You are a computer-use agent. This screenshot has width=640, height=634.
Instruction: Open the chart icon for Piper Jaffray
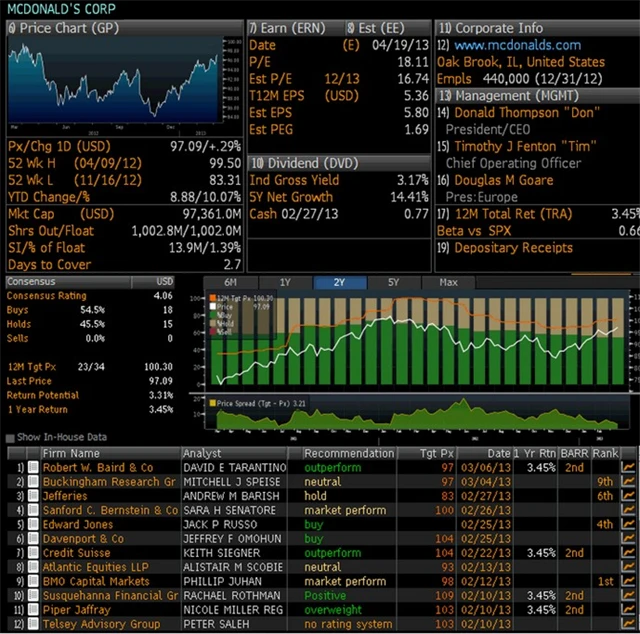click(x=631, y=610)
